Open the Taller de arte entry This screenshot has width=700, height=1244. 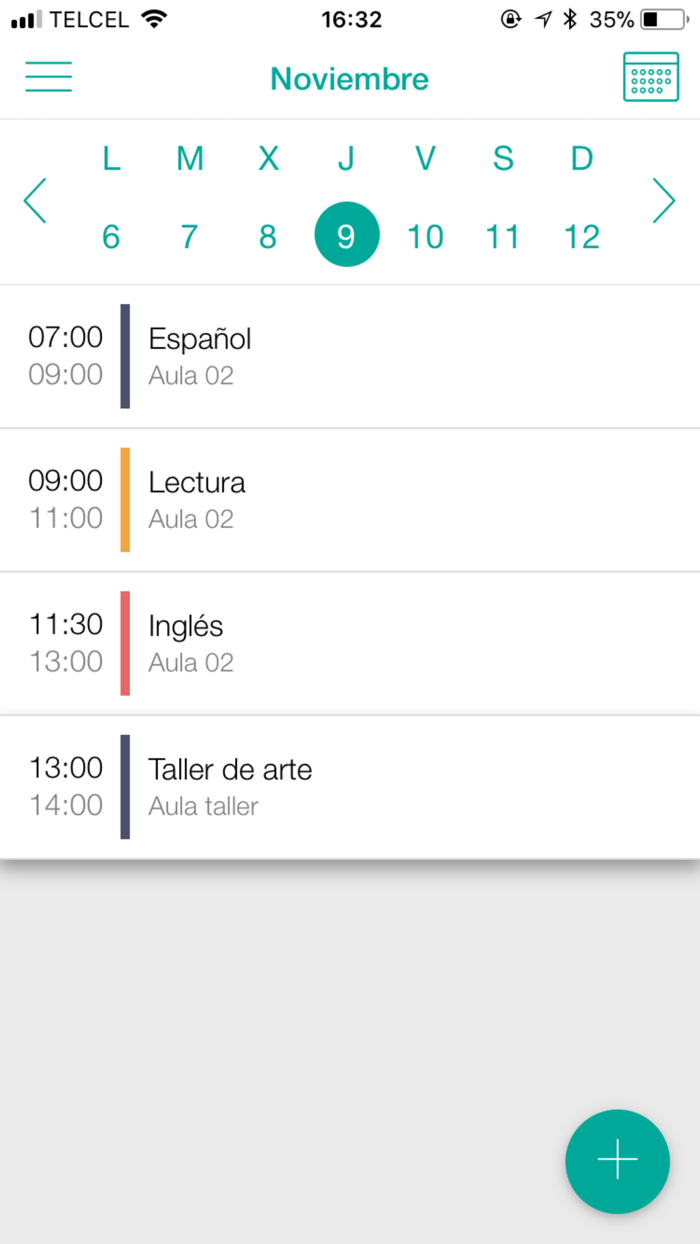[x=350, y=786]
